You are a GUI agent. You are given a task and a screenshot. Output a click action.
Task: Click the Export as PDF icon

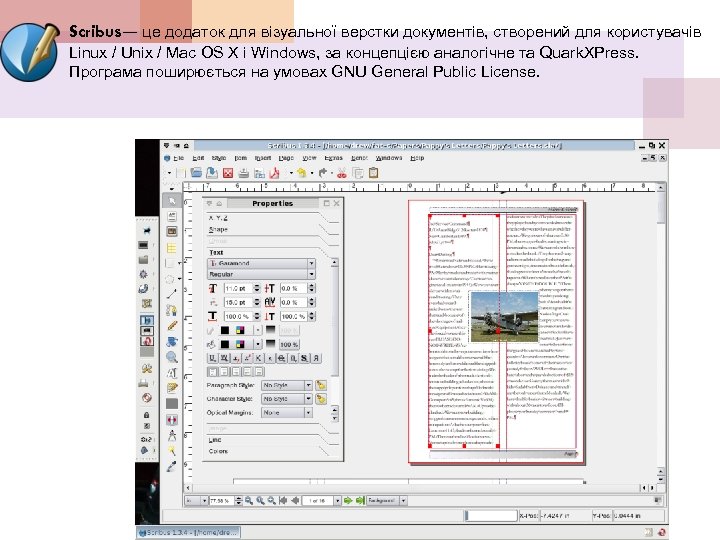[275, 173]
